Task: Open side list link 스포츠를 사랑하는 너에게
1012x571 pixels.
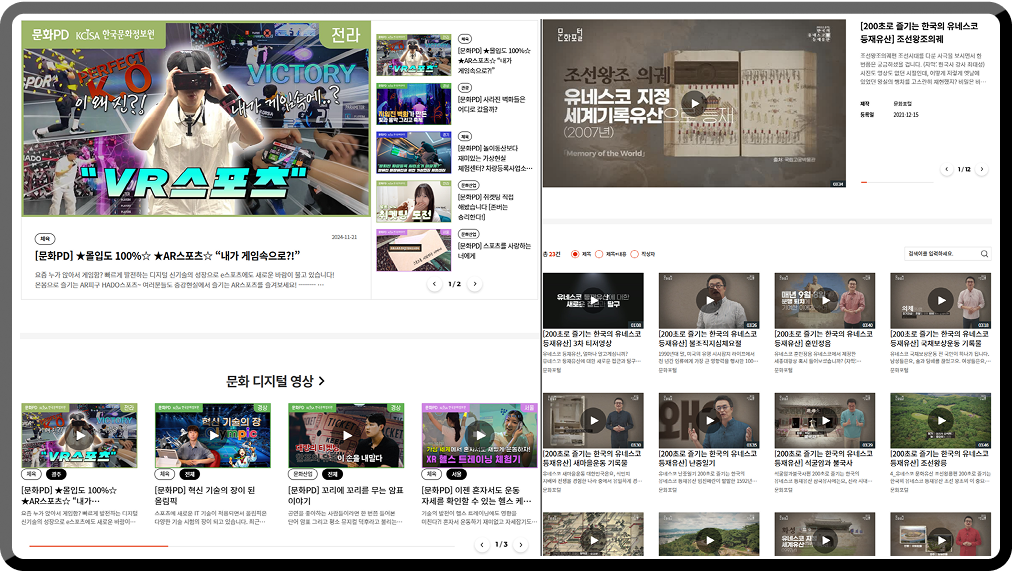Action: 494,250
